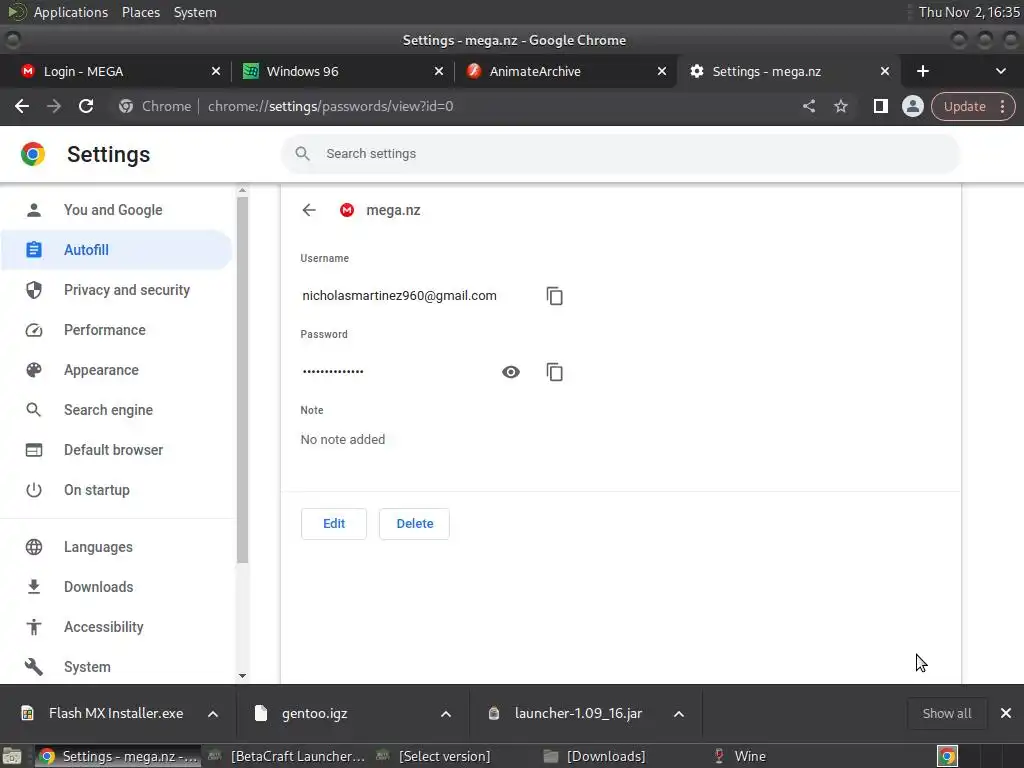
Task: Click the magnifier icon in search settings
Action: [x=302, y=153]
